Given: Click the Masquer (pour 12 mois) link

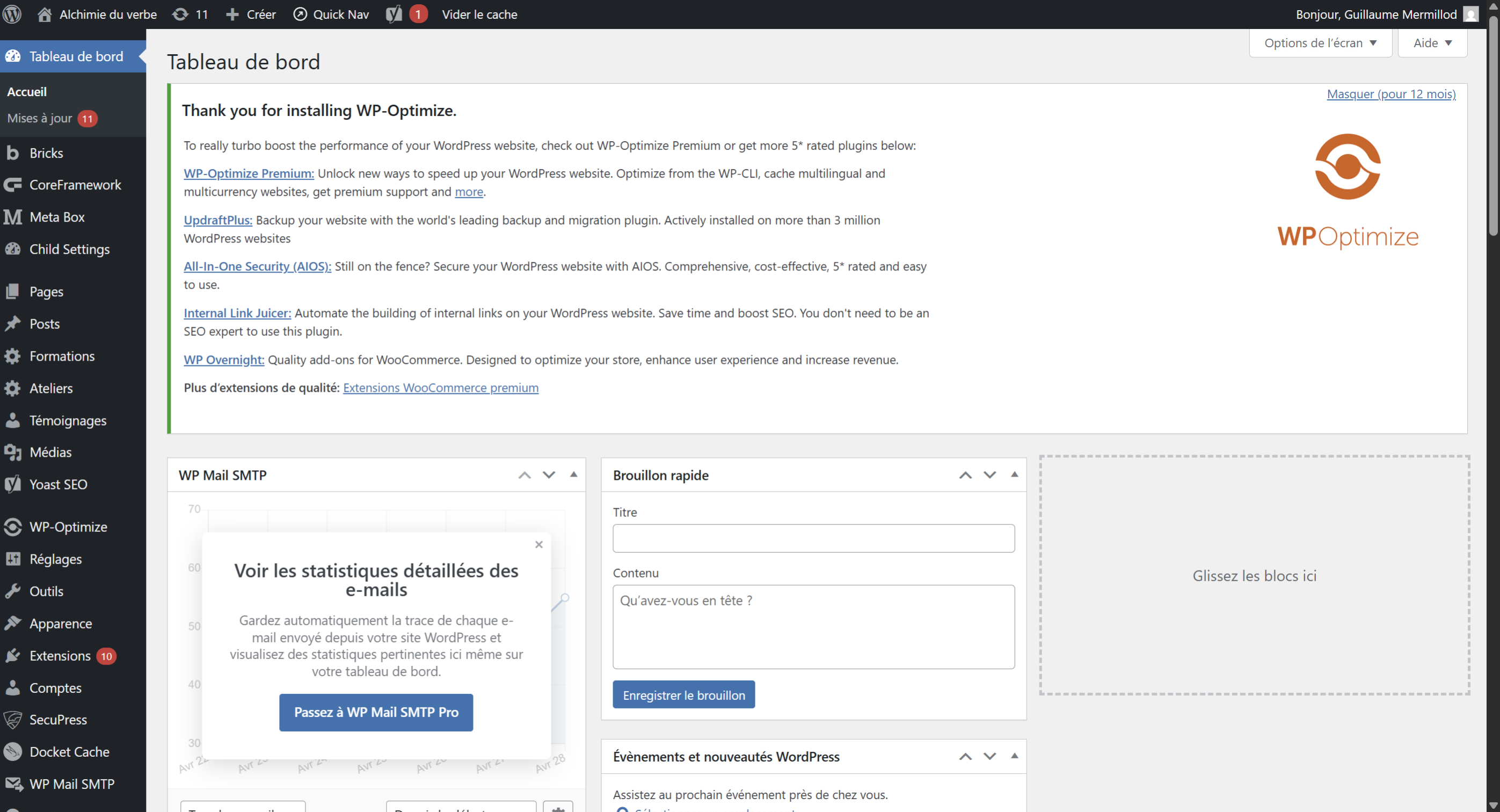Looking at the screenshot, I should coord(1391,94).
